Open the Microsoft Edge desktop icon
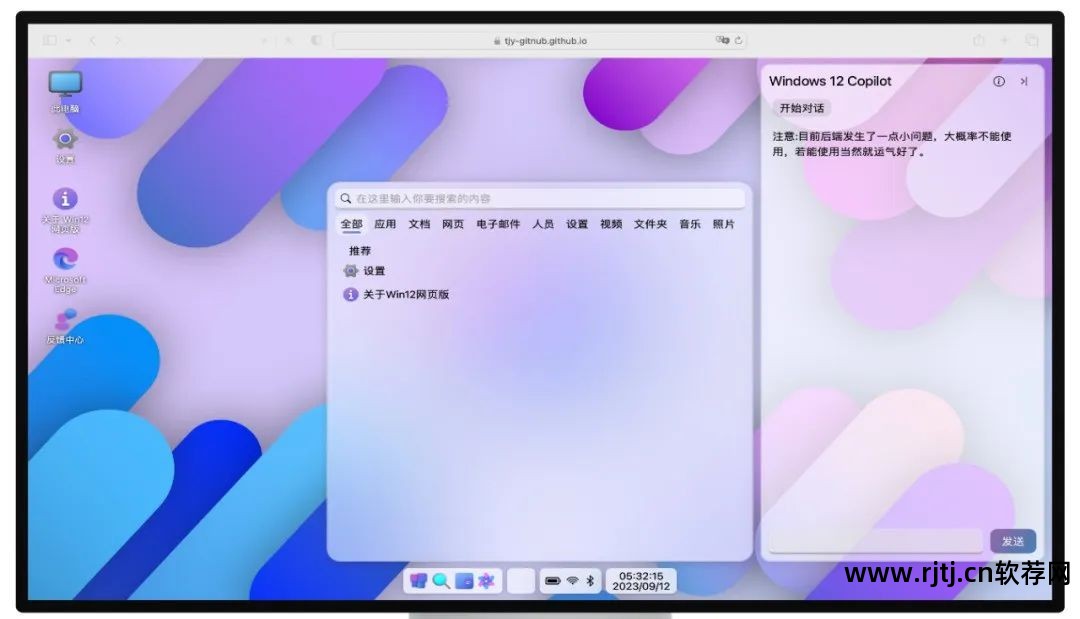Screen dimensions: 1080x619 [x=65, y=260]
